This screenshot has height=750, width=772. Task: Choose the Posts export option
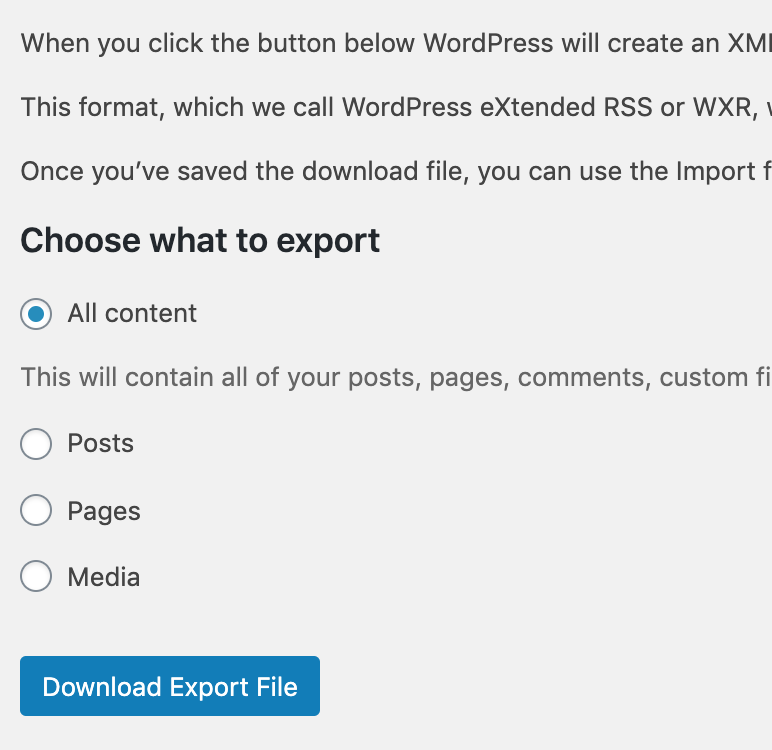(x=36, y=444)
